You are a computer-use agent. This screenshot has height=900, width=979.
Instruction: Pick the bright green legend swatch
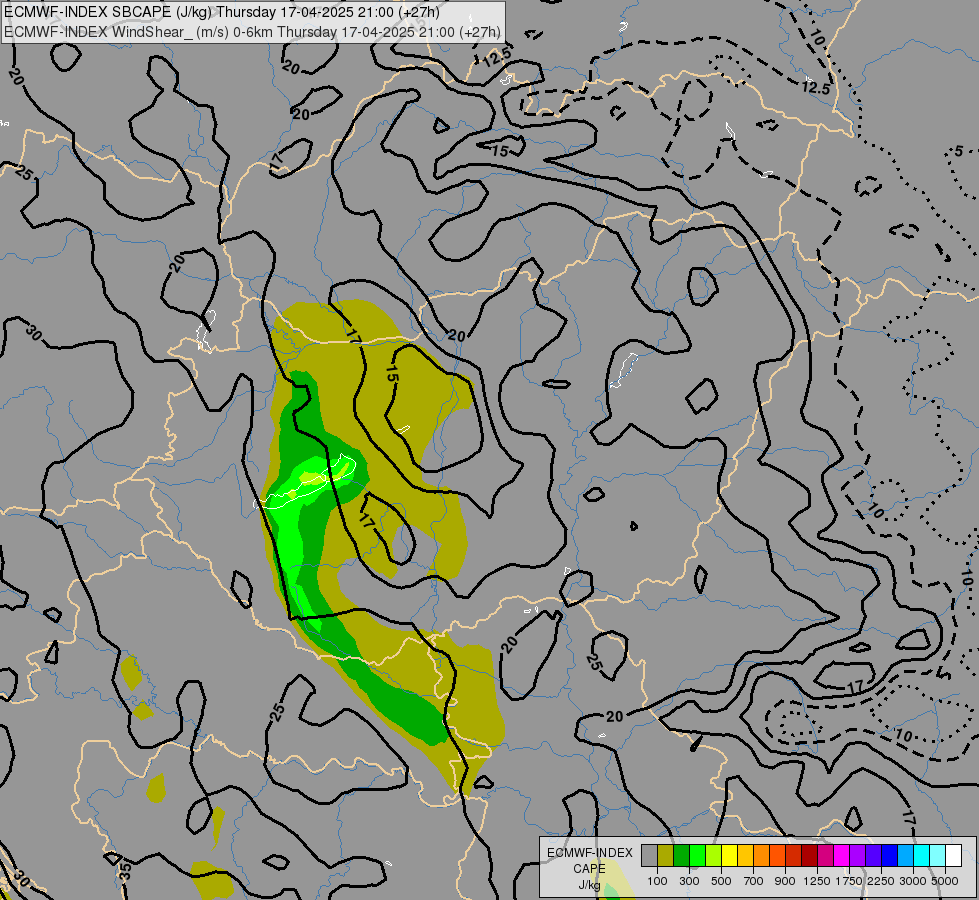click(697, 856)
